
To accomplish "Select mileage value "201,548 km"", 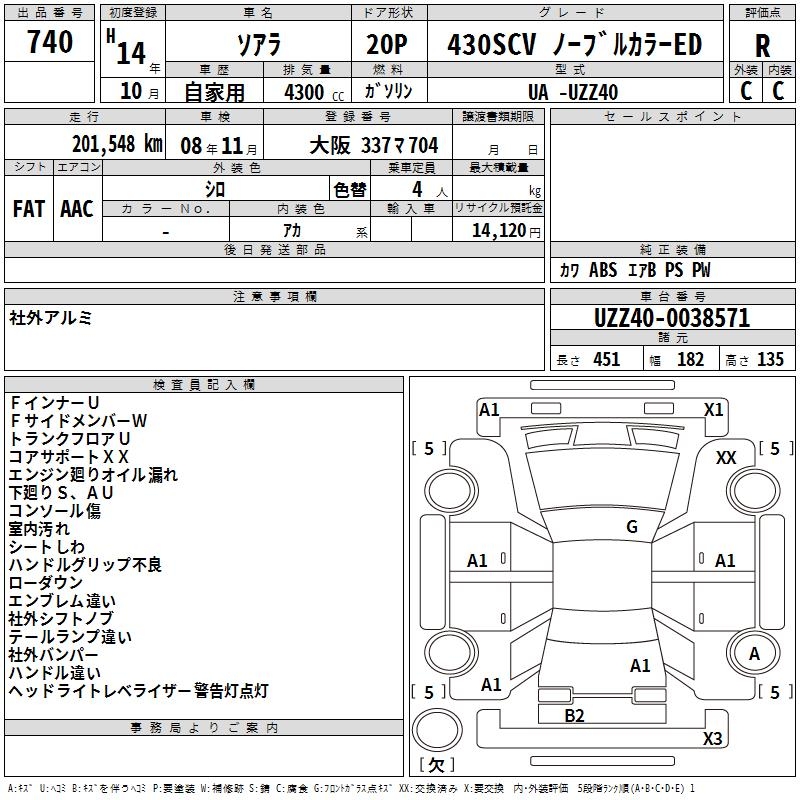I will click(117, 144).
